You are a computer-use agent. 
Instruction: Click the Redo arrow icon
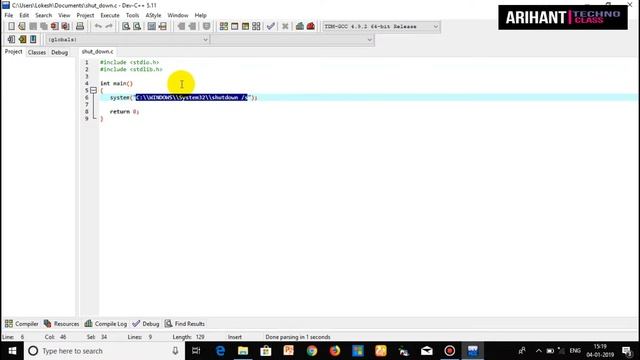[109, 27]
